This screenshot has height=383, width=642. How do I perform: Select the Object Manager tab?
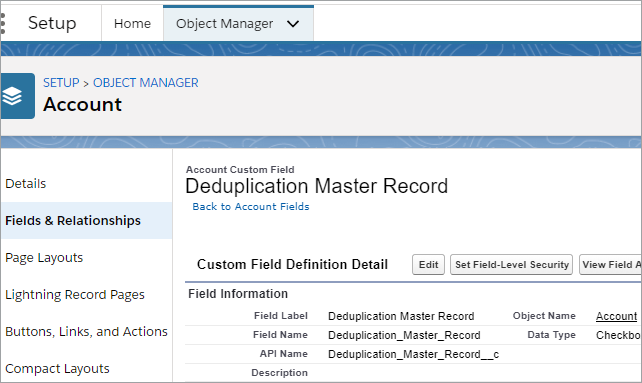point(238,23)
